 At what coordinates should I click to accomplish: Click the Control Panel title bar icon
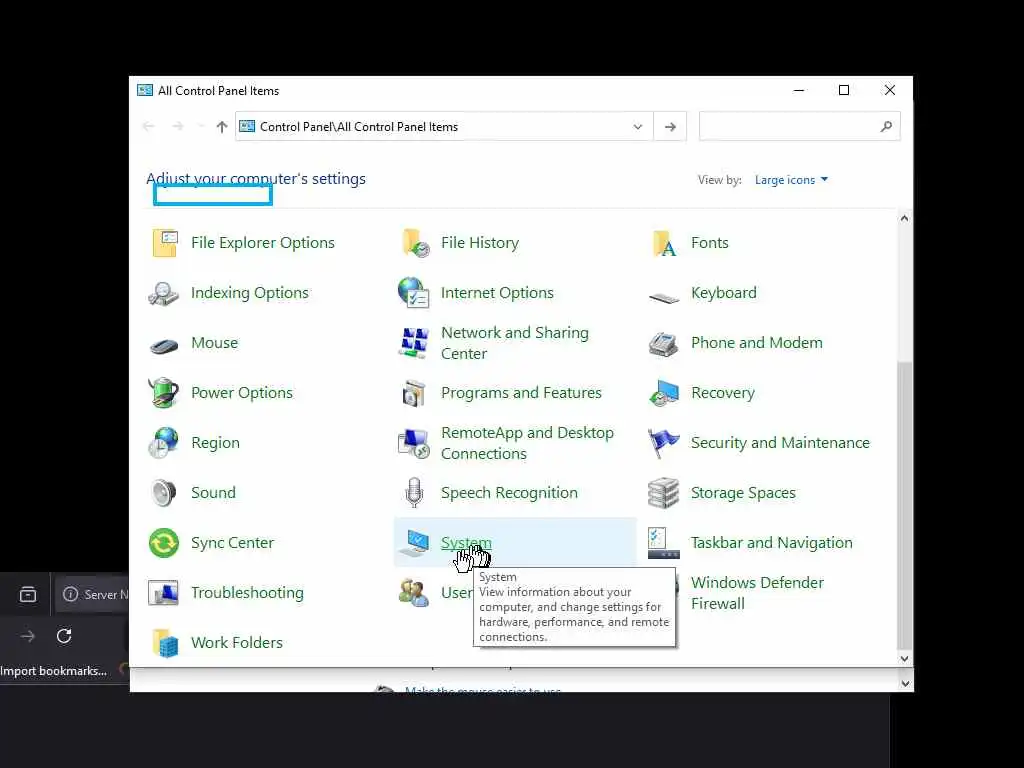[x=145, y=90]
